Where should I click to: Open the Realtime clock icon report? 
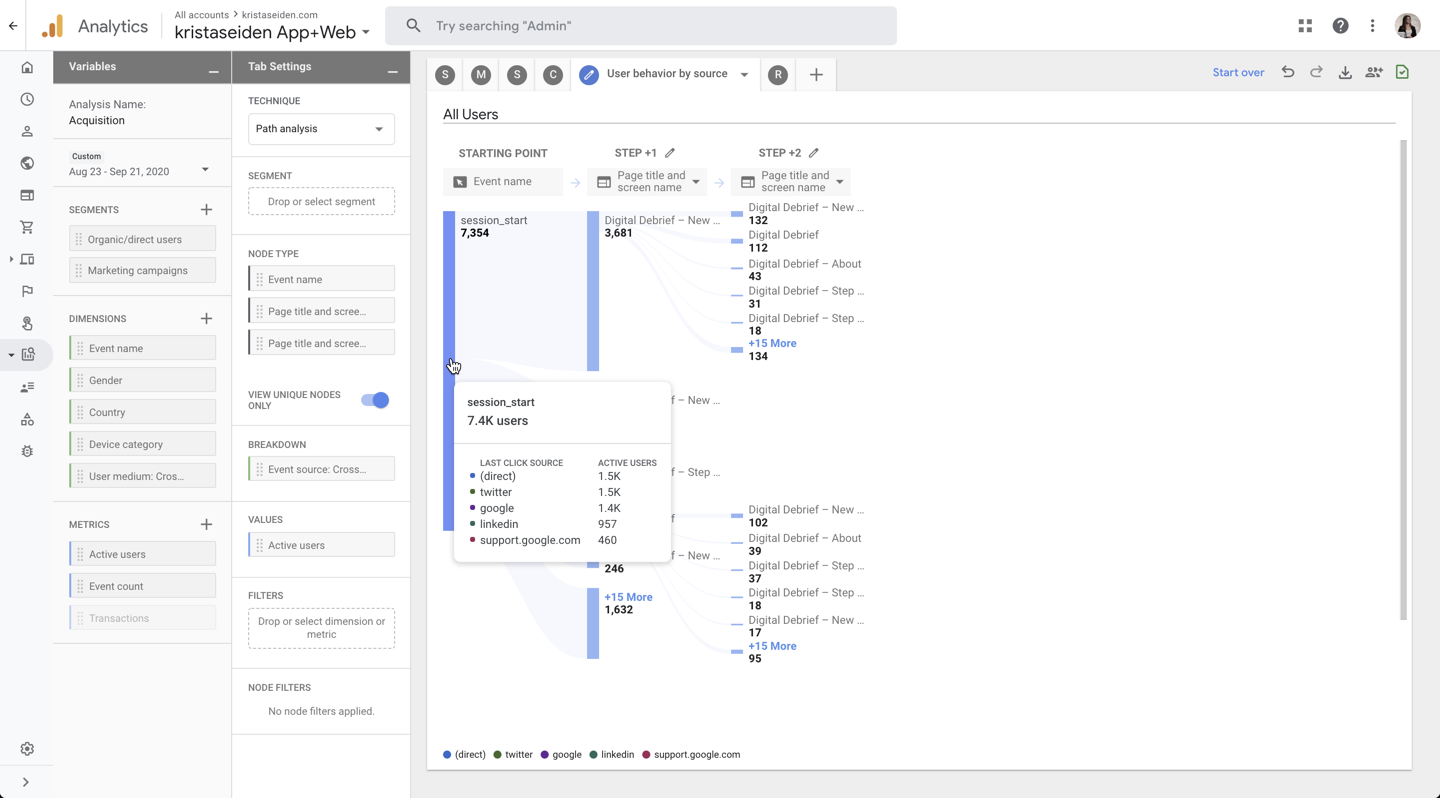(27, 100)
